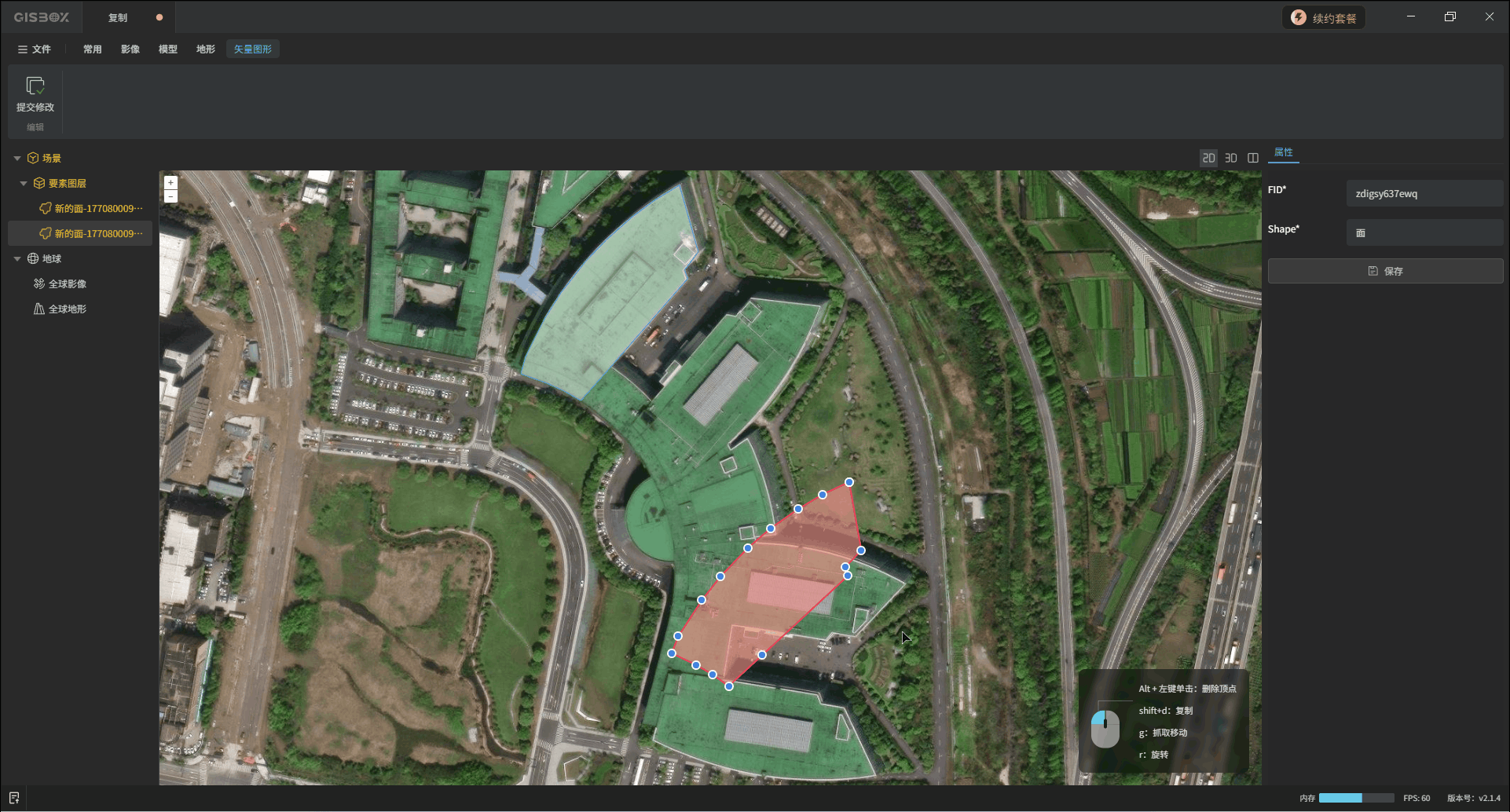Viewport: 1510px width, 812px height.
Task: Collapse the 地球 tree node
Action: (17, 258)
